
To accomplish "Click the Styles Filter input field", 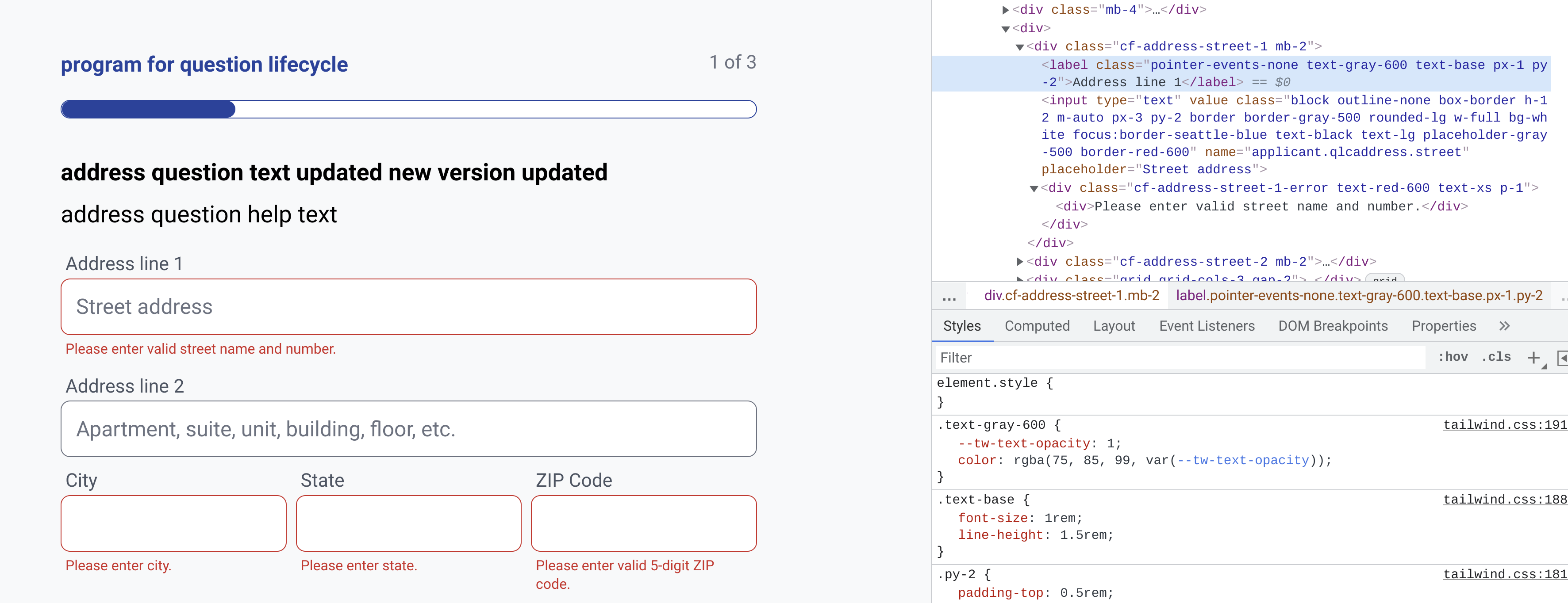I will 1181,358.
